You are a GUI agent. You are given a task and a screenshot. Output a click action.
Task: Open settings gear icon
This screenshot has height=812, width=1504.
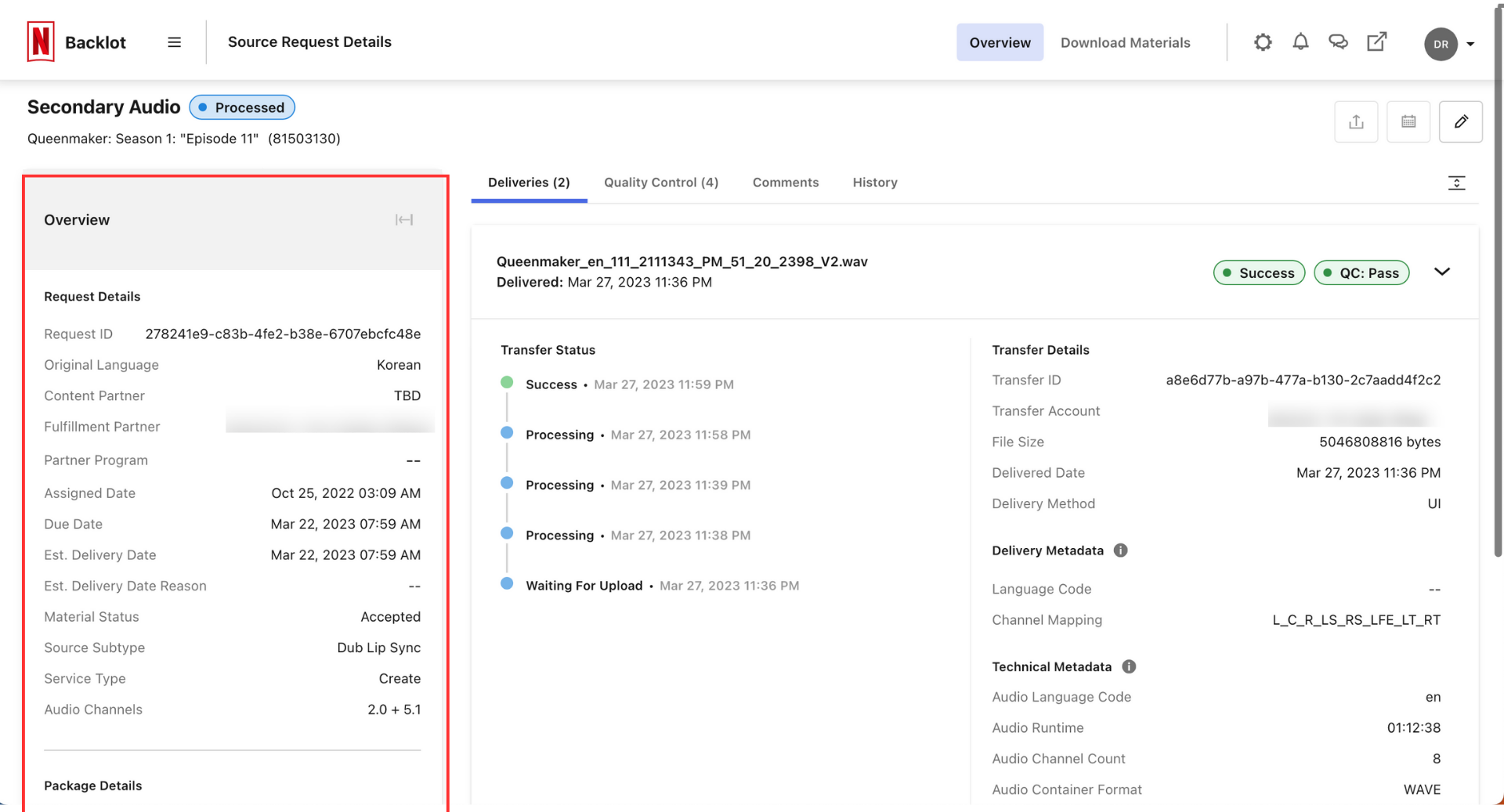[1263, 42]
